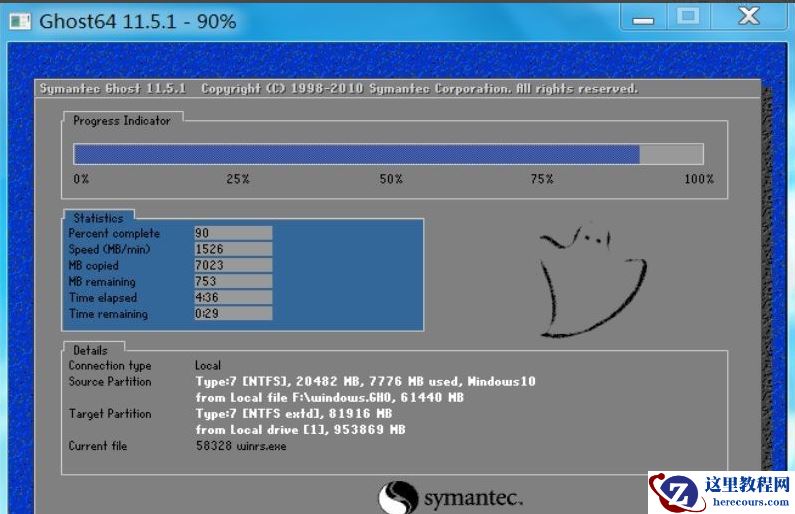Click the 50% progress scale label

pos(391,179)
